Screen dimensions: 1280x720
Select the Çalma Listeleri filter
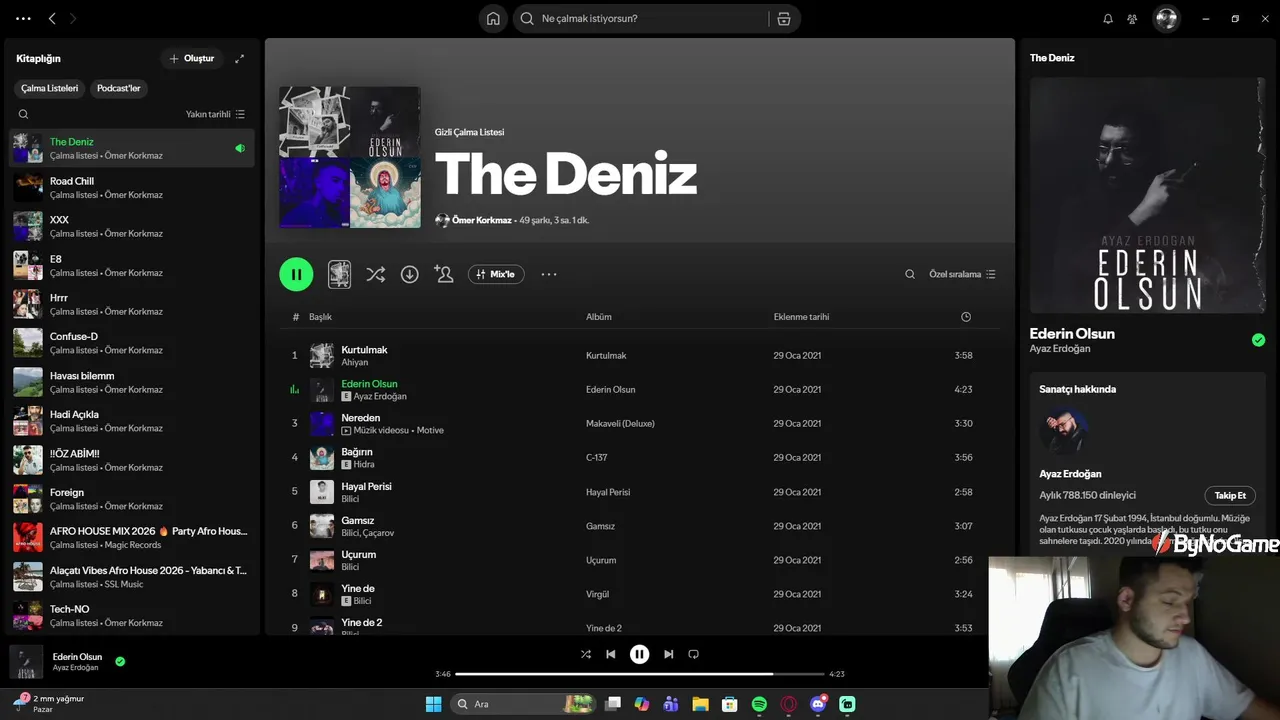pos(49,88)
